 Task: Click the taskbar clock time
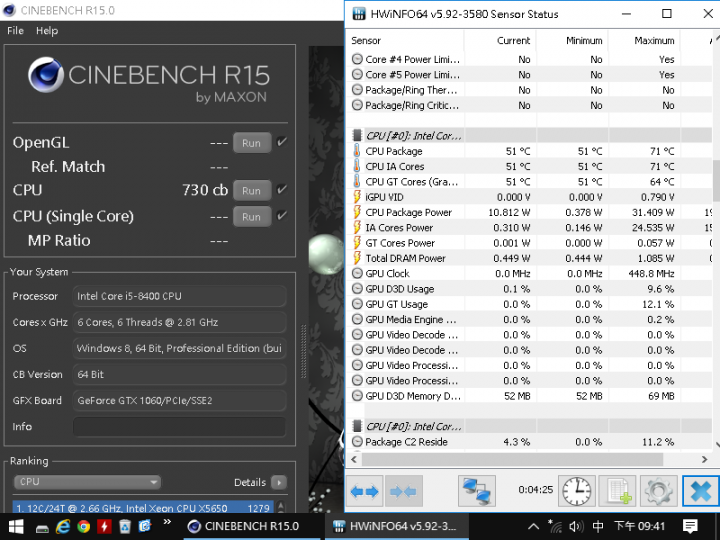tap(640, 526)
